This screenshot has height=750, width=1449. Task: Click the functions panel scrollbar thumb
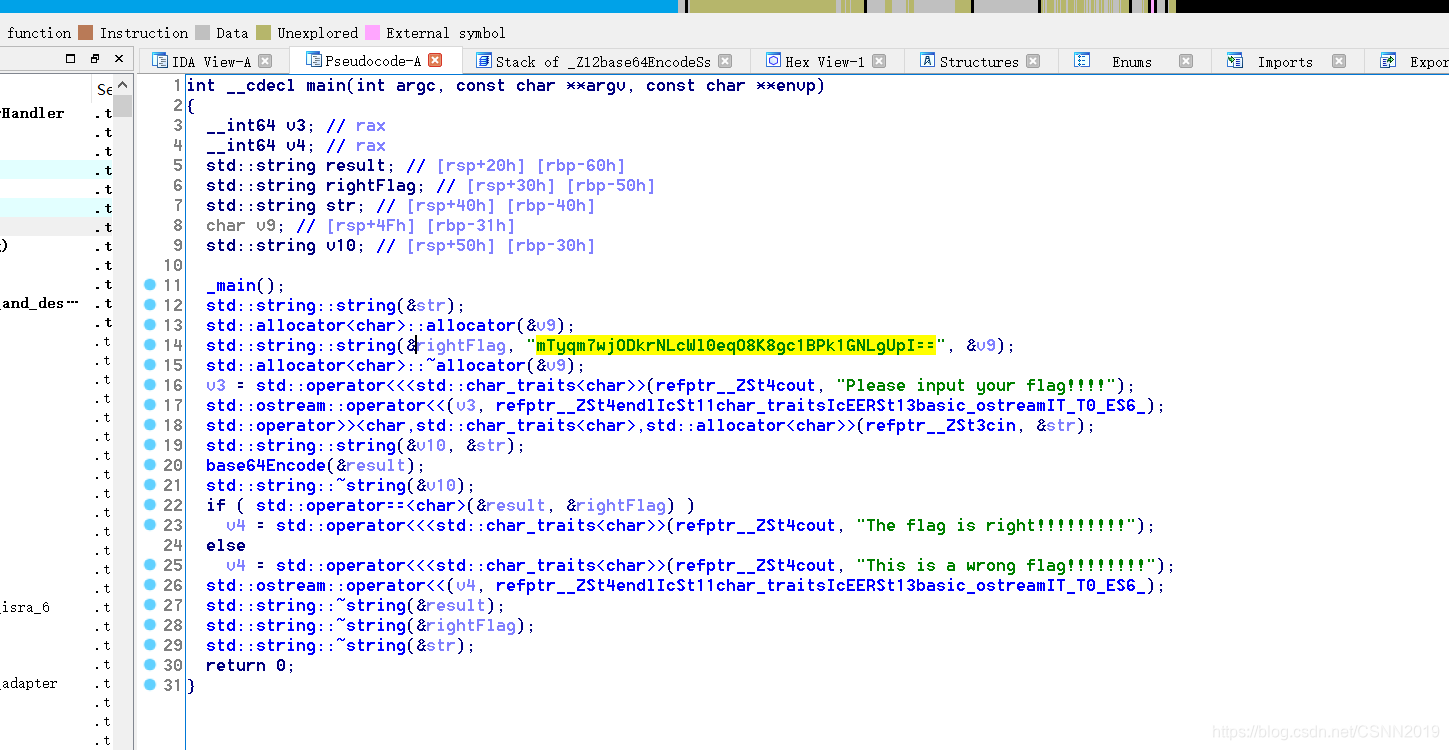coord(122,106)
